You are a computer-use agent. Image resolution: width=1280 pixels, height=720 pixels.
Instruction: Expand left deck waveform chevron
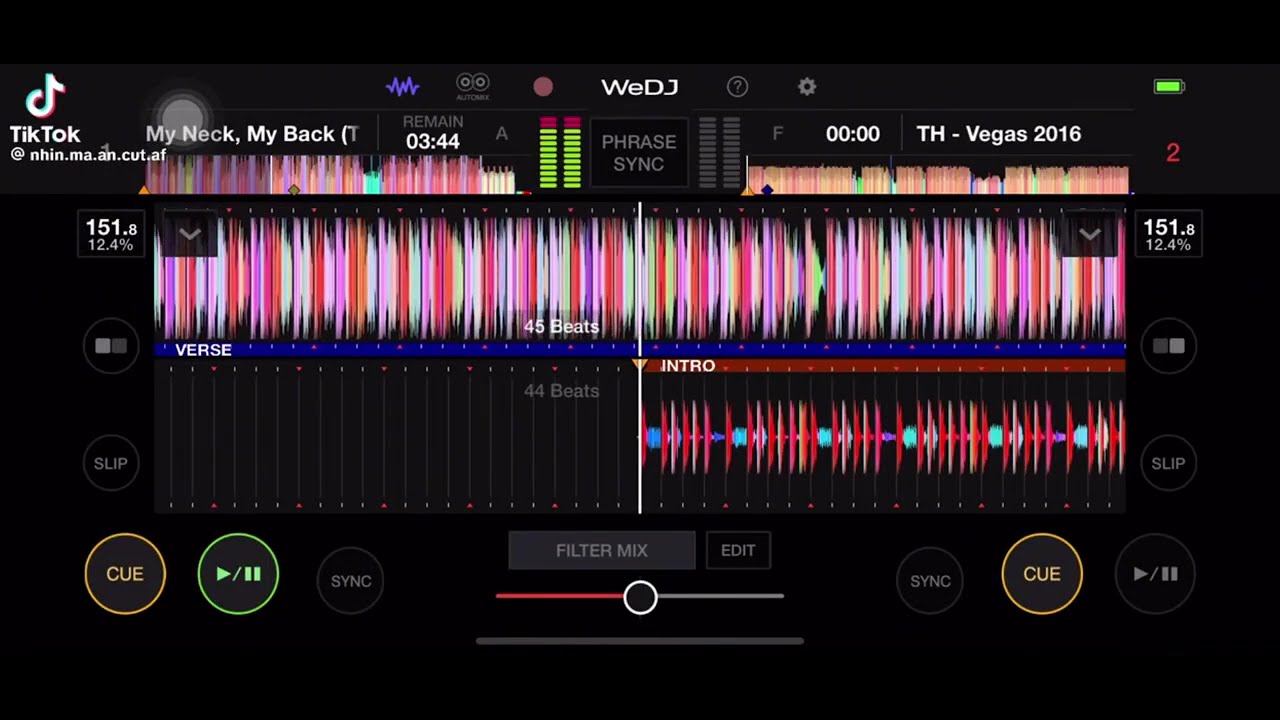coord(190,235)
